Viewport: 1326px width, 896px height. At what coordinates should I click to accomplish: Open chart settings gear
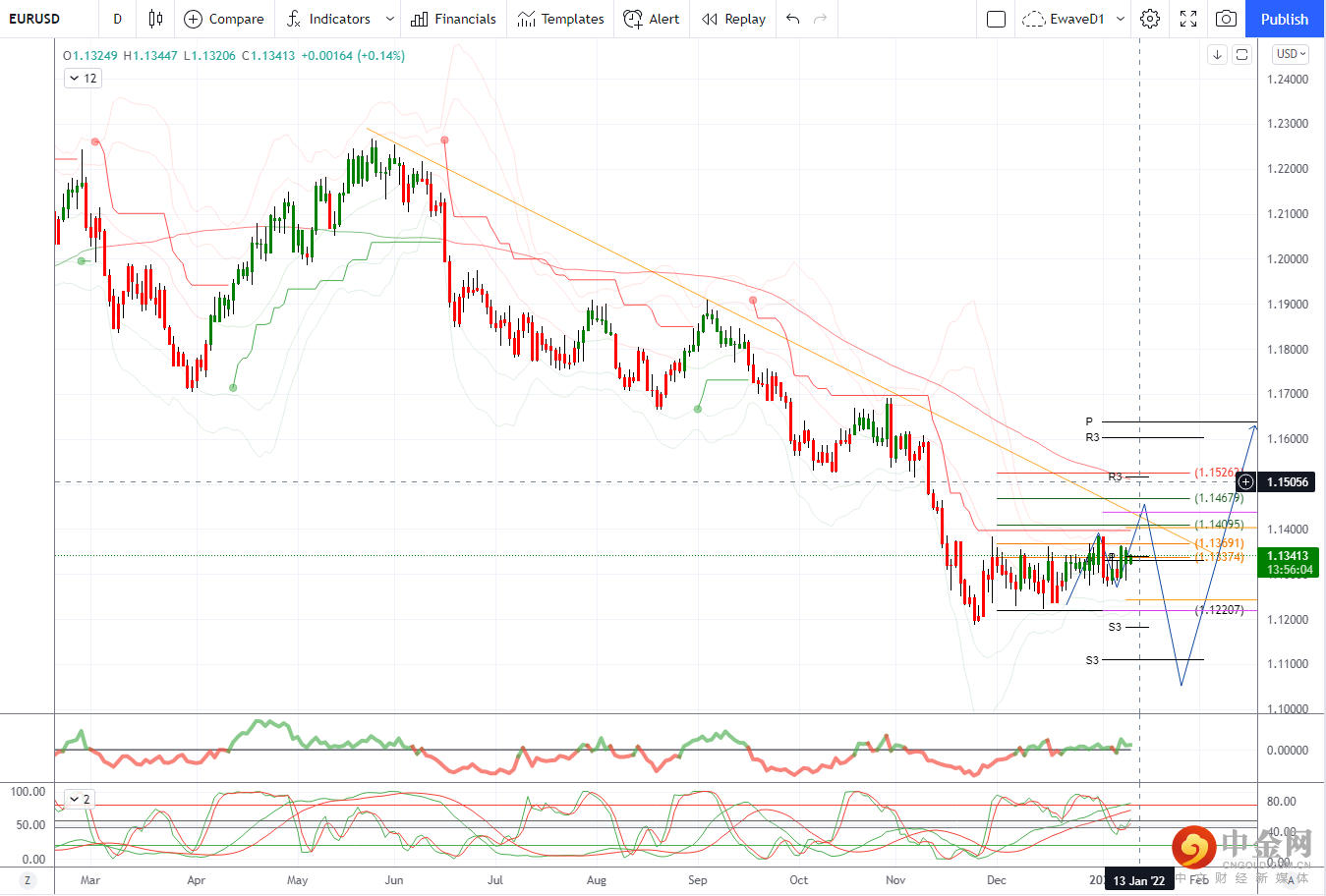point(1150,19)
